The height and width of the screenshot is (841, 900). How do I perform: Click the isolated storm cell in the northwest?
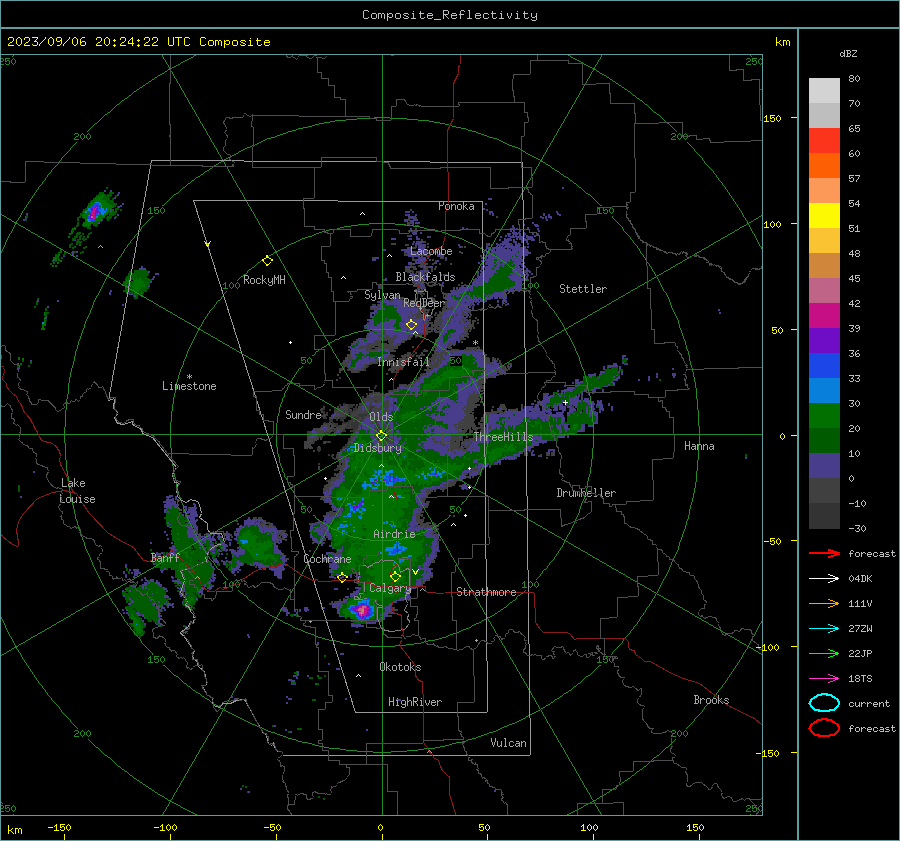pos(94,211)
